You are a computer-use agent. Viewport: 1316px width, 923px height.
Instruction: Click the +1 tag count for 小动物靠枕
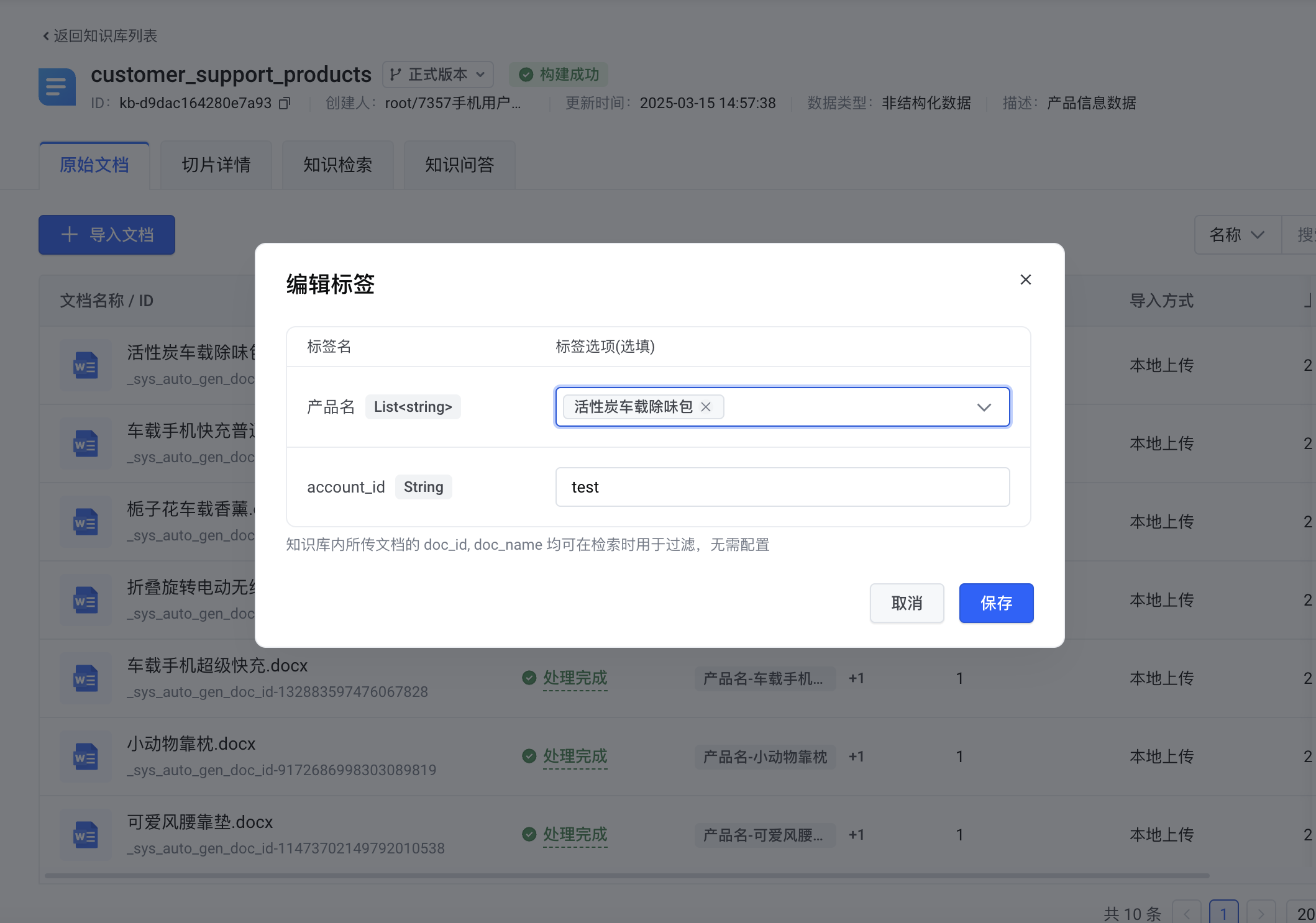(x=856, y=757)
